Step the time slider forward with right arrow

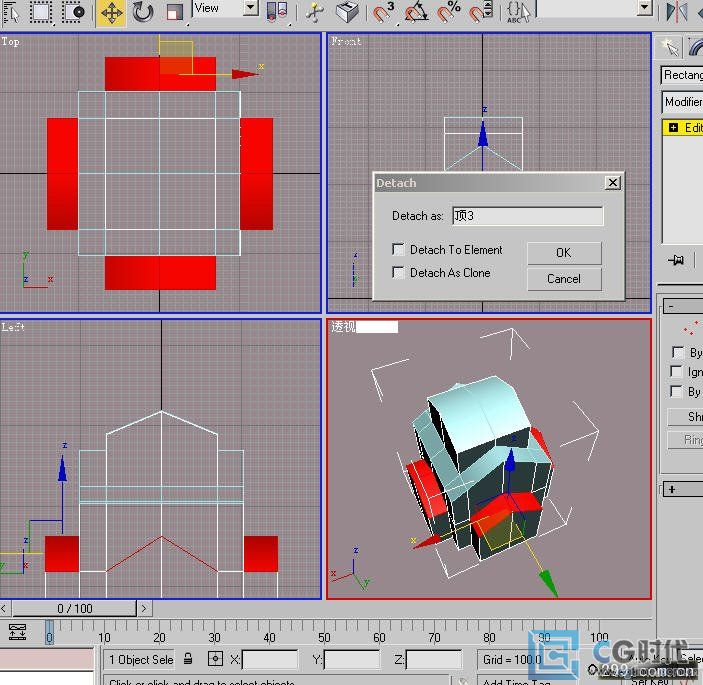(144, 608)
